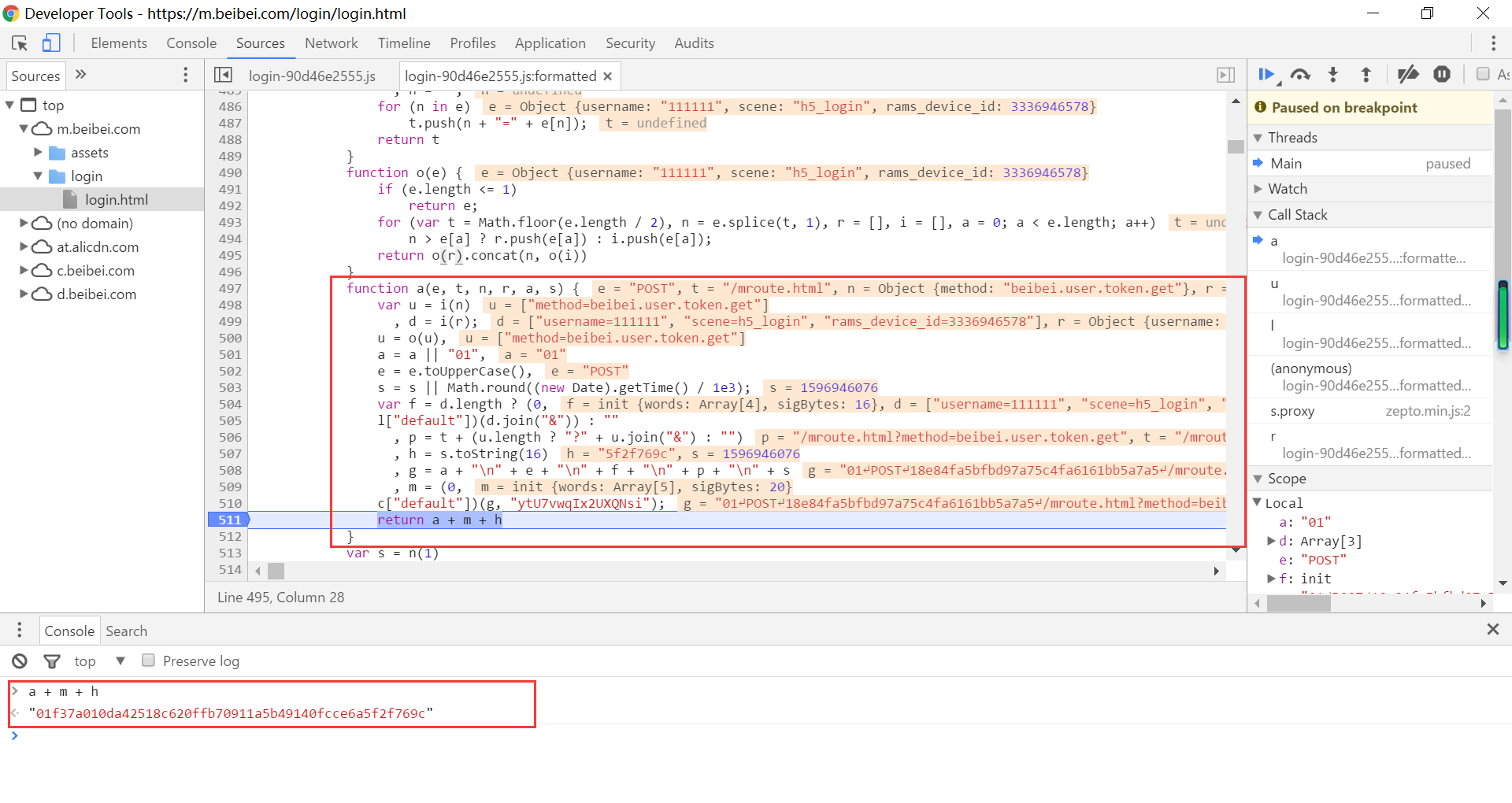Resume script execution

(1267, 75)
